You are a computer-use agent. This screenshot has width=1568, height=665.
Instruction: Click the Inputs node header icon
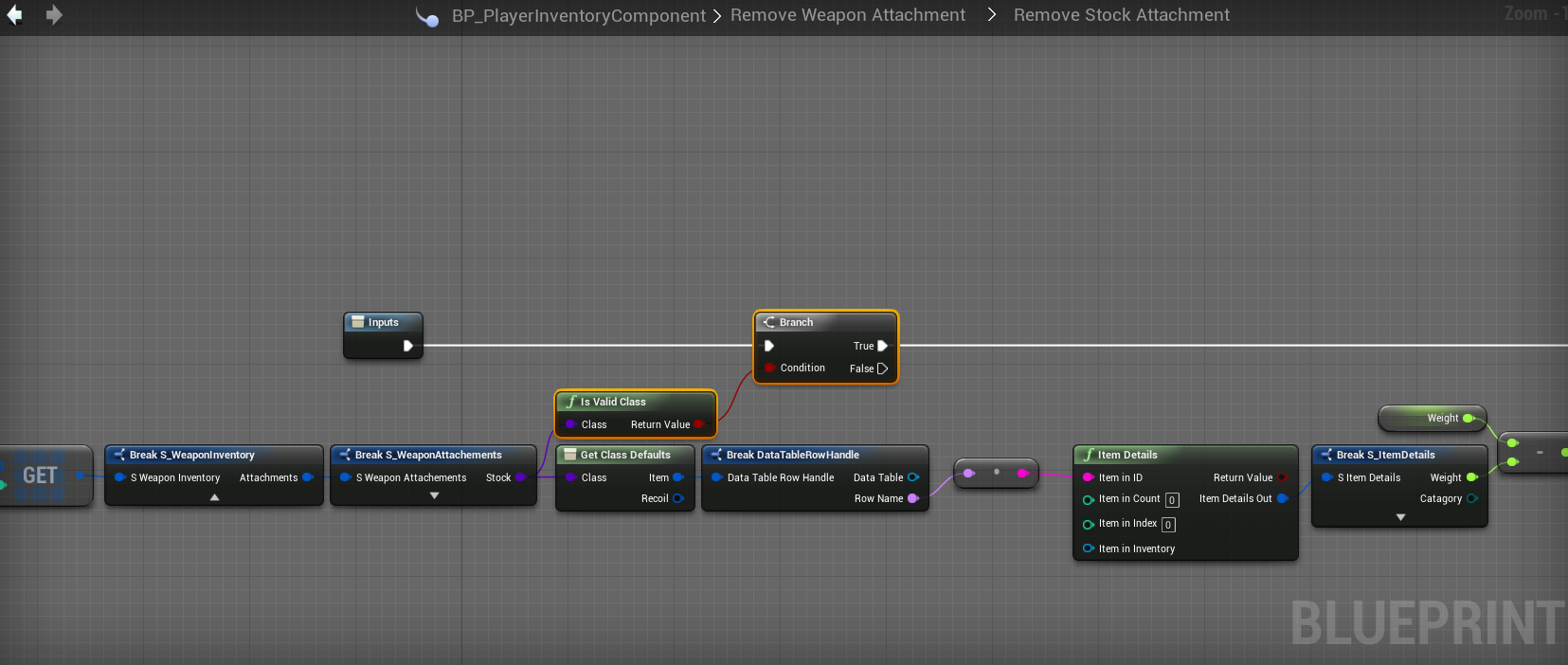click(x=358, y=322)
